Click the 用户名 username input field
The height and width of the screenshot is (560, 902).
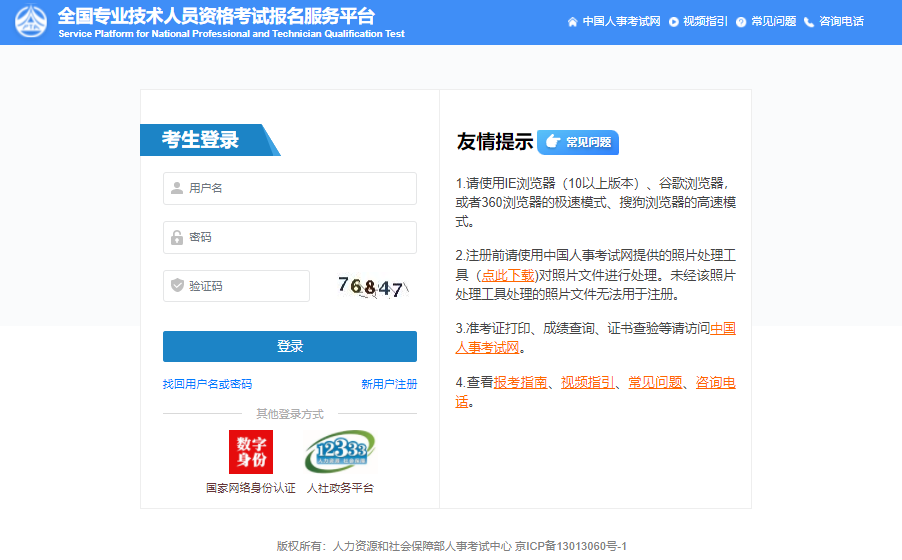click(290, 188)
